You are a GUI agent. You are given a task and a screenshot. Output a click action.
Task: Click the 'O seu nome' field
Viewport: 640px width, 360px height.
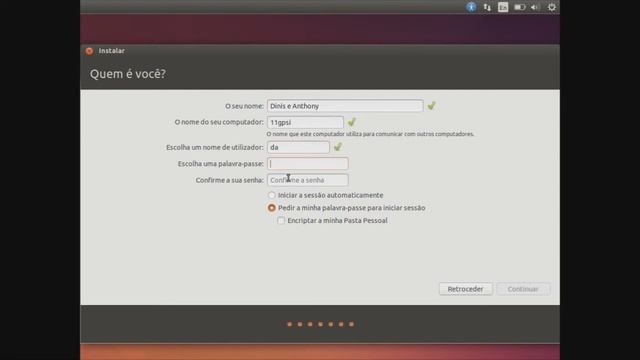coord(345,106)
